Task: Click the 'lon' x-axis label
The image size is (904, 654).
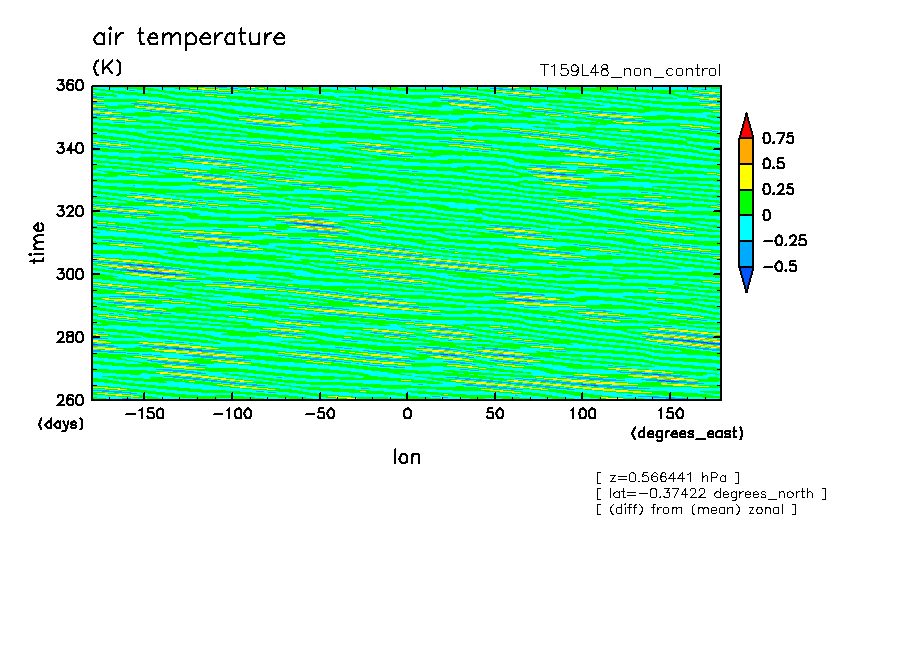Action: (x=406, y=457)
